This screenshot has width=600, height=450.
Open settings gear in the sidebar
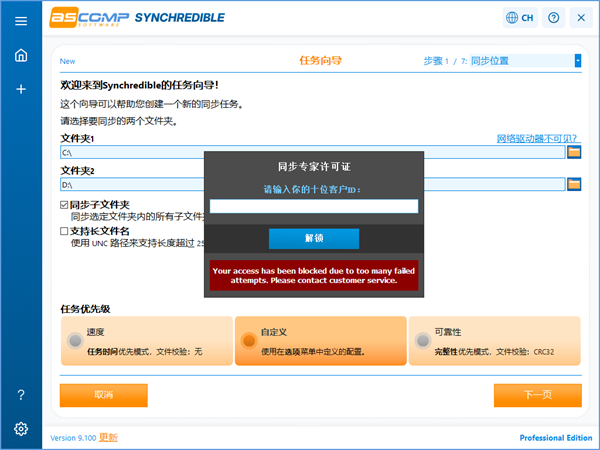(x=21, y=429)
